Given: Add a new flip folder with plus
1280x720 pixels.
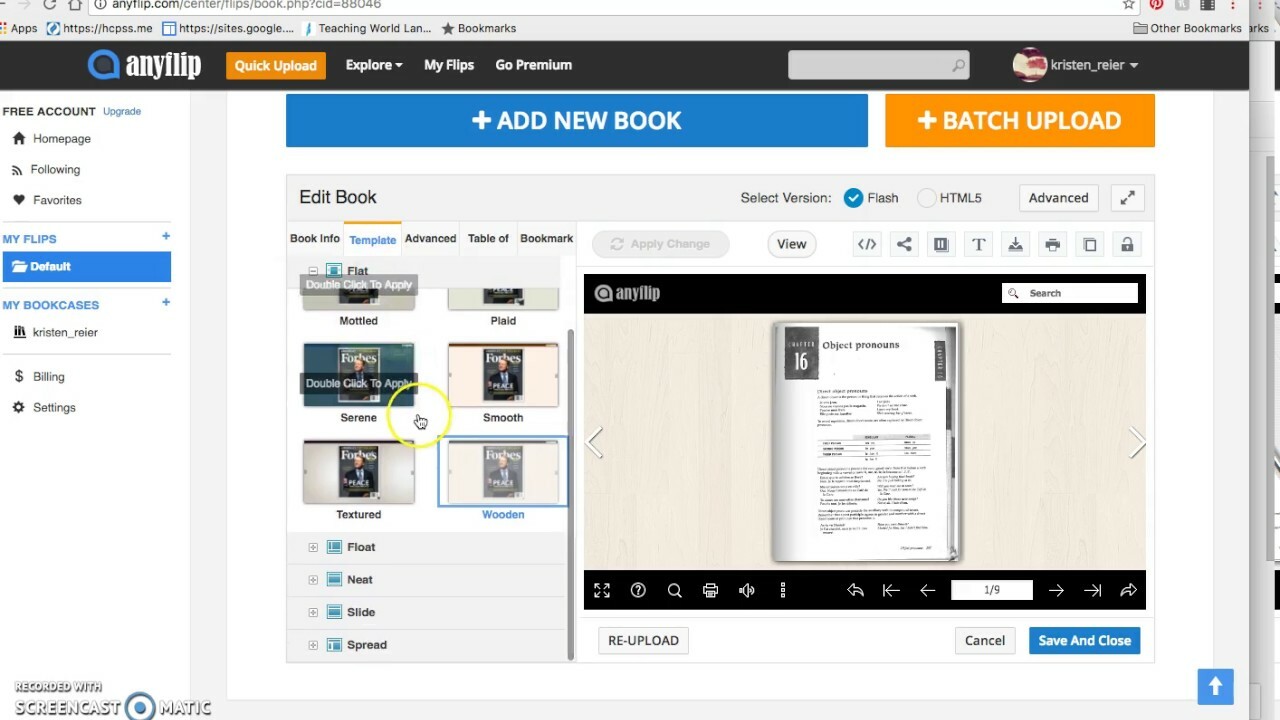Looking at the screenshot, I should [x=166, y=237].
